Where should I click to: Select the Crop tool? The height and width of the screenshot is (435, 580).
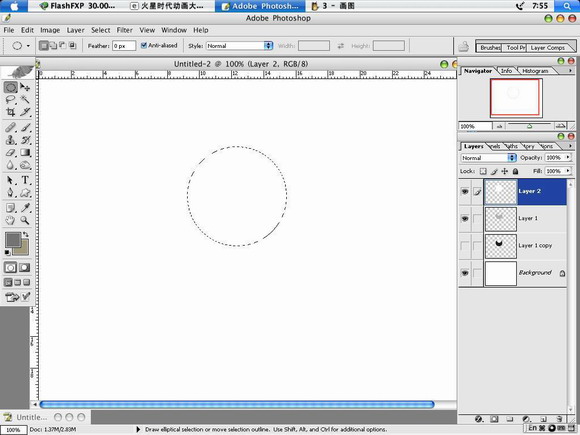tap(10, 112)
